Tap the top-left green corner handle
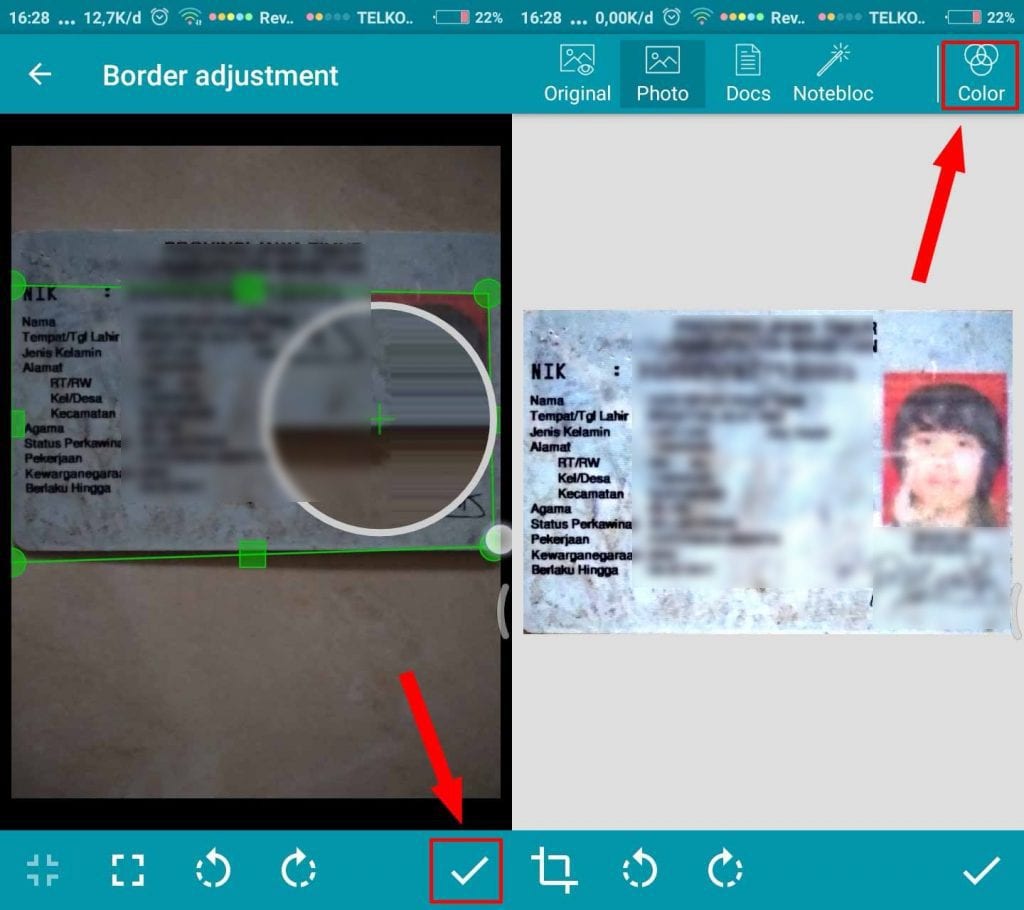The width and height of the screenshot is (1024, 910). coord(17,285)
